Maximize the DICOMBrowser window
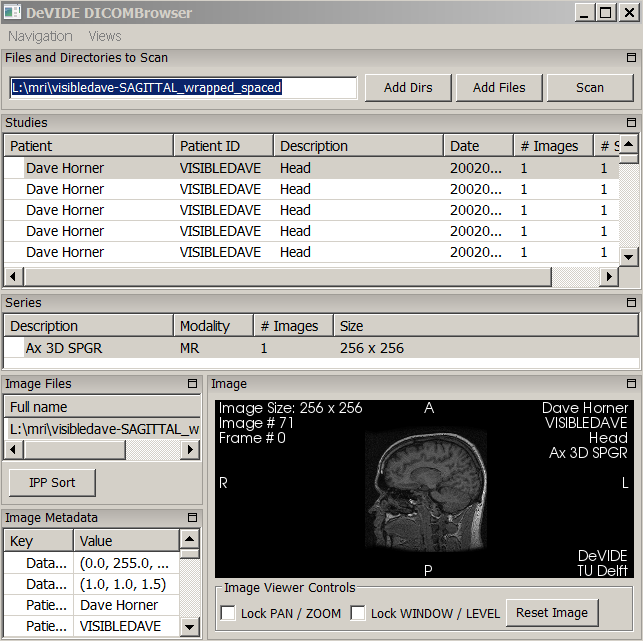Image resolution: width=643 pixels, height=641 pixels. (x=606, y=12)
